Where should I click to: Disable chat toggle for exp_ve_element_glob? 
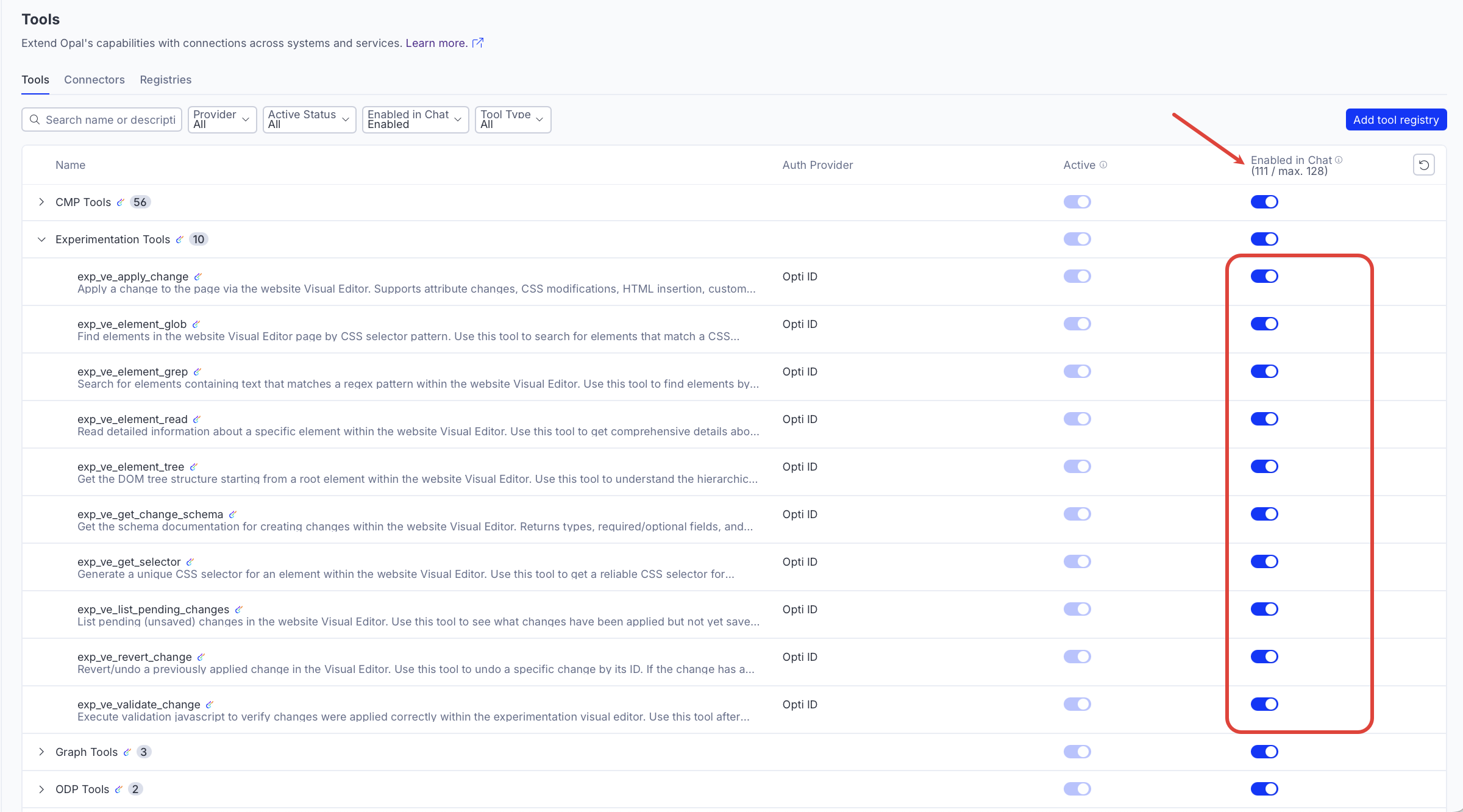click(x=1264, y=324)
